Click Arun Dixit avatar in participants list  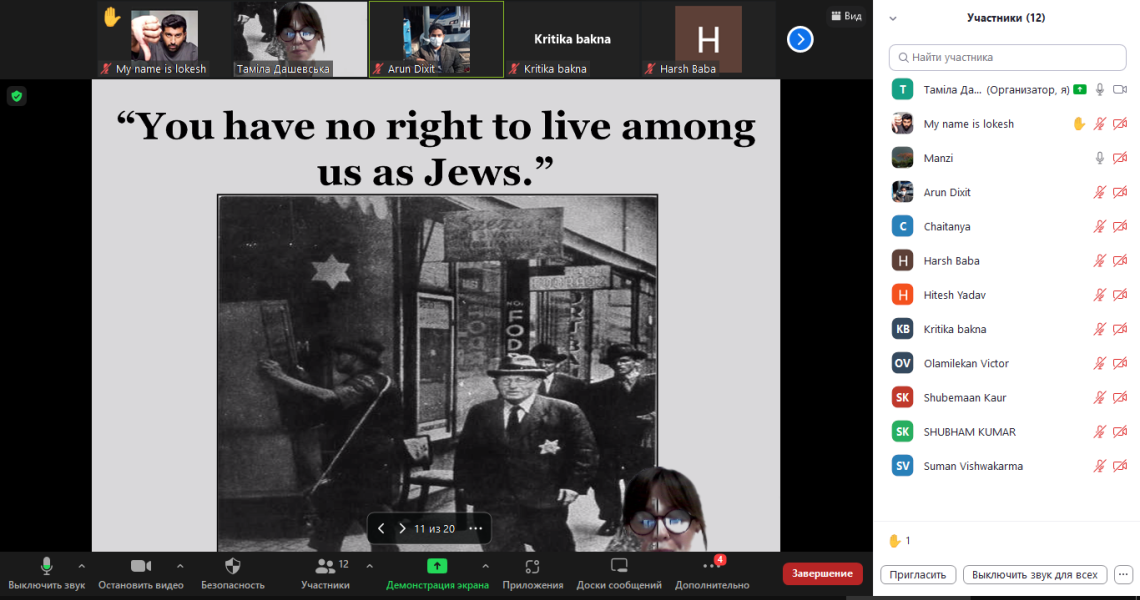pos(902,192)
